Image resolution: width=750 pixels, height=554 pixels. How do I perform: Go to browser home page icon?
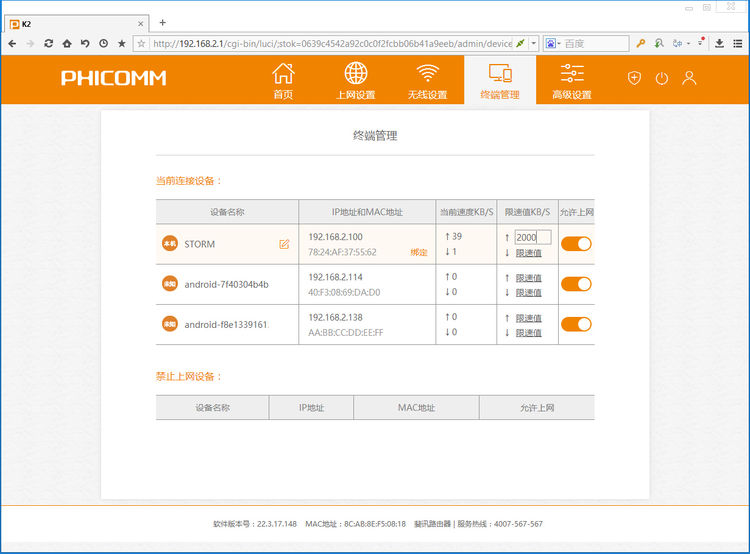pos(67,44)
